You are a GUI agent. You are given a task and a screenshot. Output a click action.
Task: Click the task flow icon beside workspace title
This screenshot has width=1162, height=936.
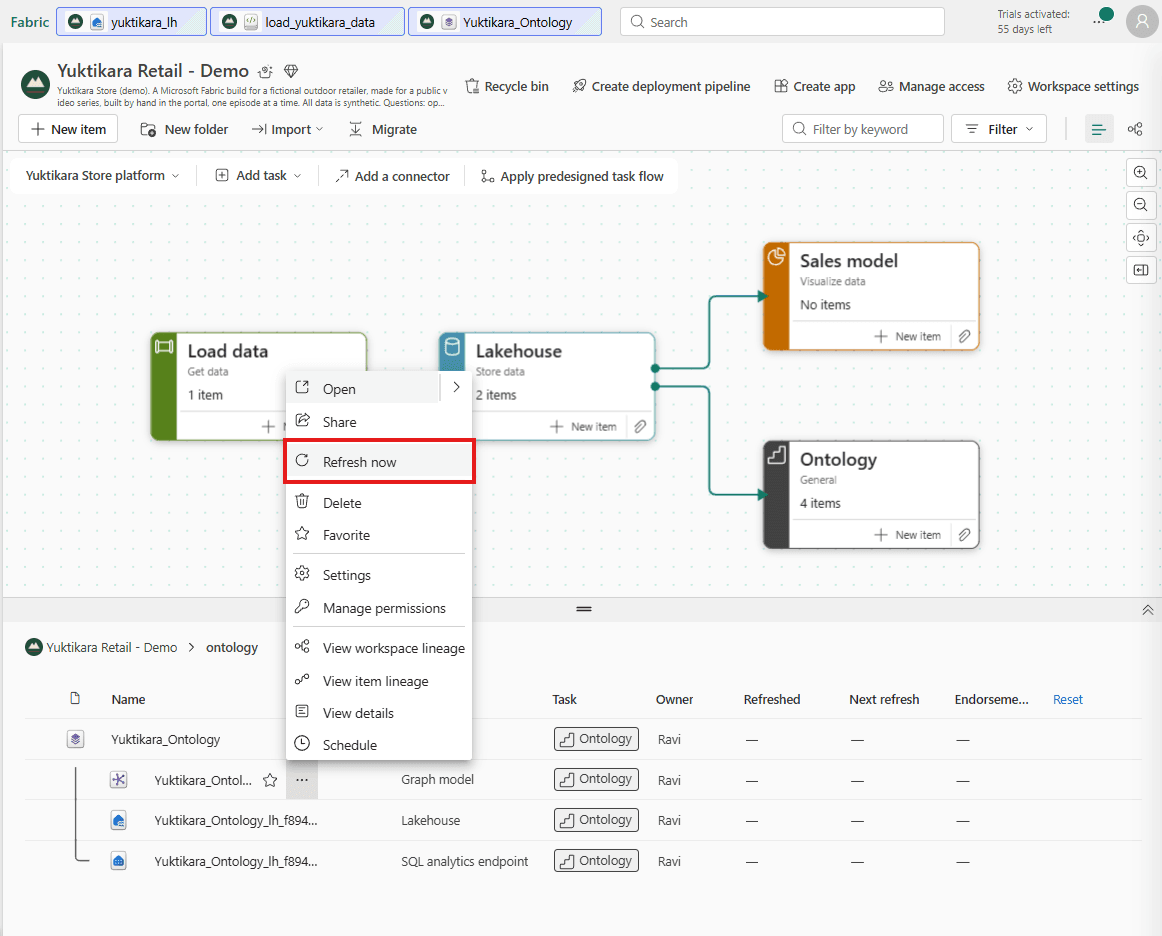tap(265, 72)
